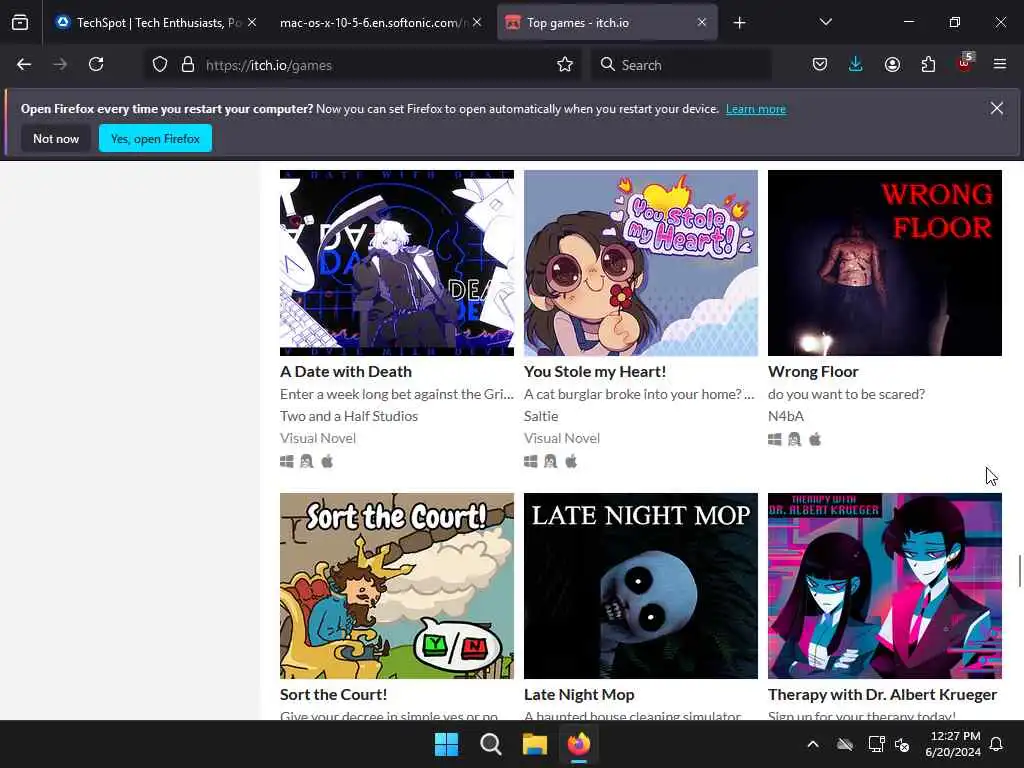
Task: Click the Sort the Court! title
Action: (x=334, y=694)
